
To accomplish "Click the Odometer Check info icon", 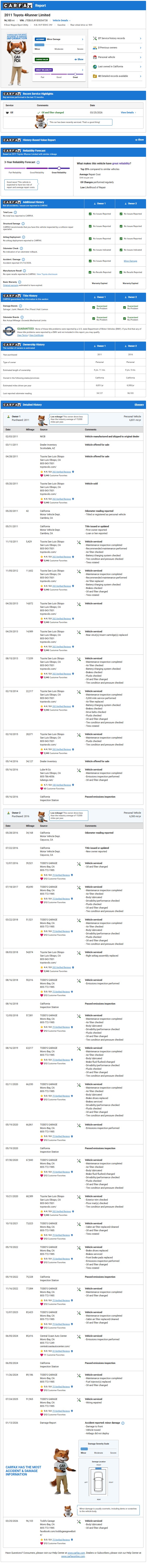I will click(21, 248).
